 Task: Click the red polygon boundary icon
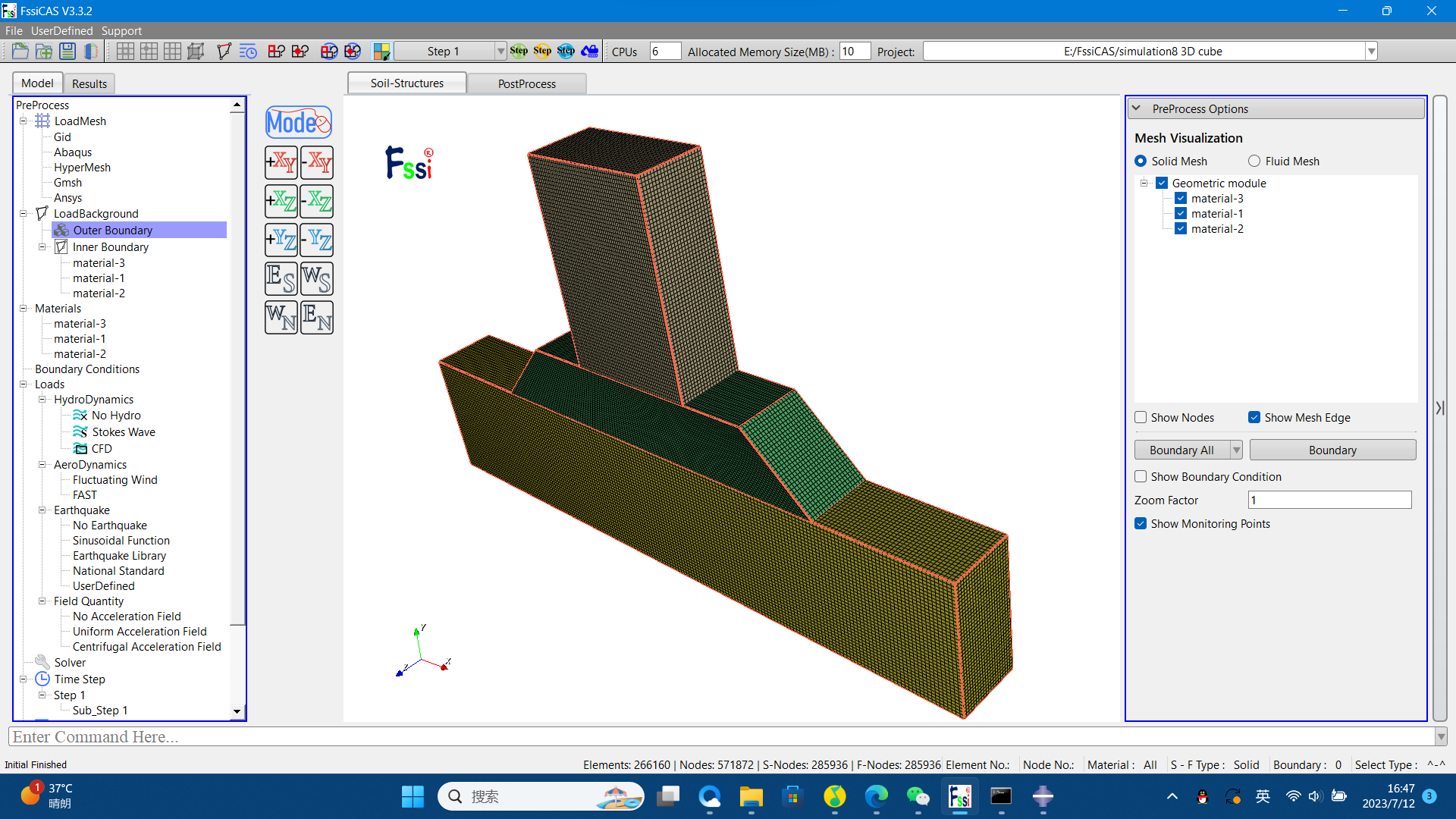click(x=224, y=51)
